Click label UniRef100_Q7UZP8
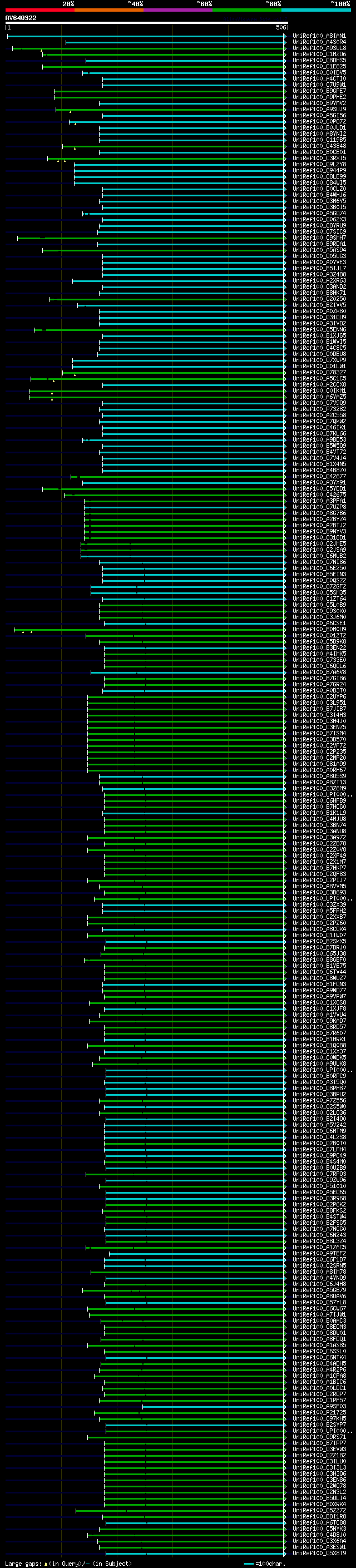The height and width of the screenshot is (1568, 356). click(319, 506)
